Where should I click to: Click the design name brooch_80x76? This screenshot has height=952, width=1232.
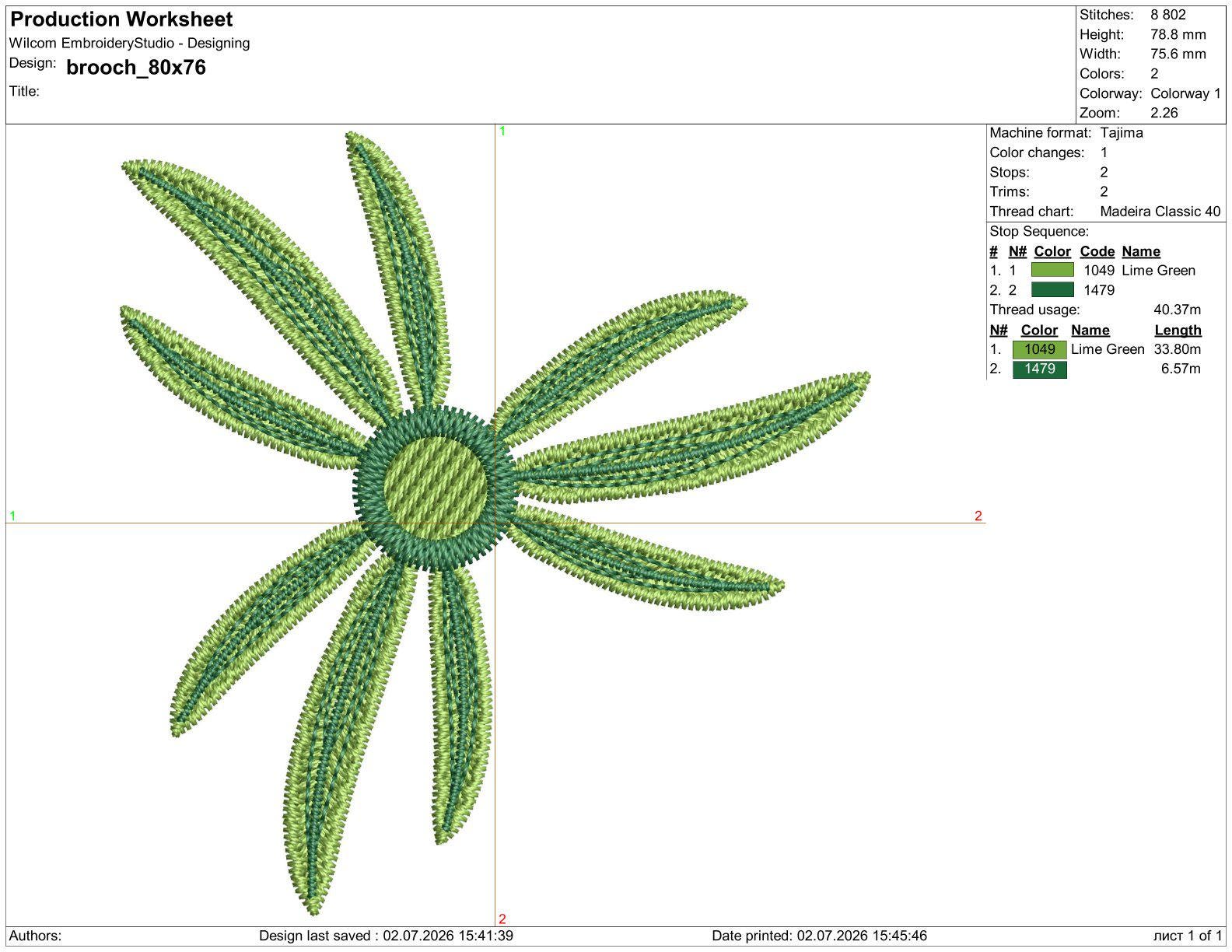point(136,68)
